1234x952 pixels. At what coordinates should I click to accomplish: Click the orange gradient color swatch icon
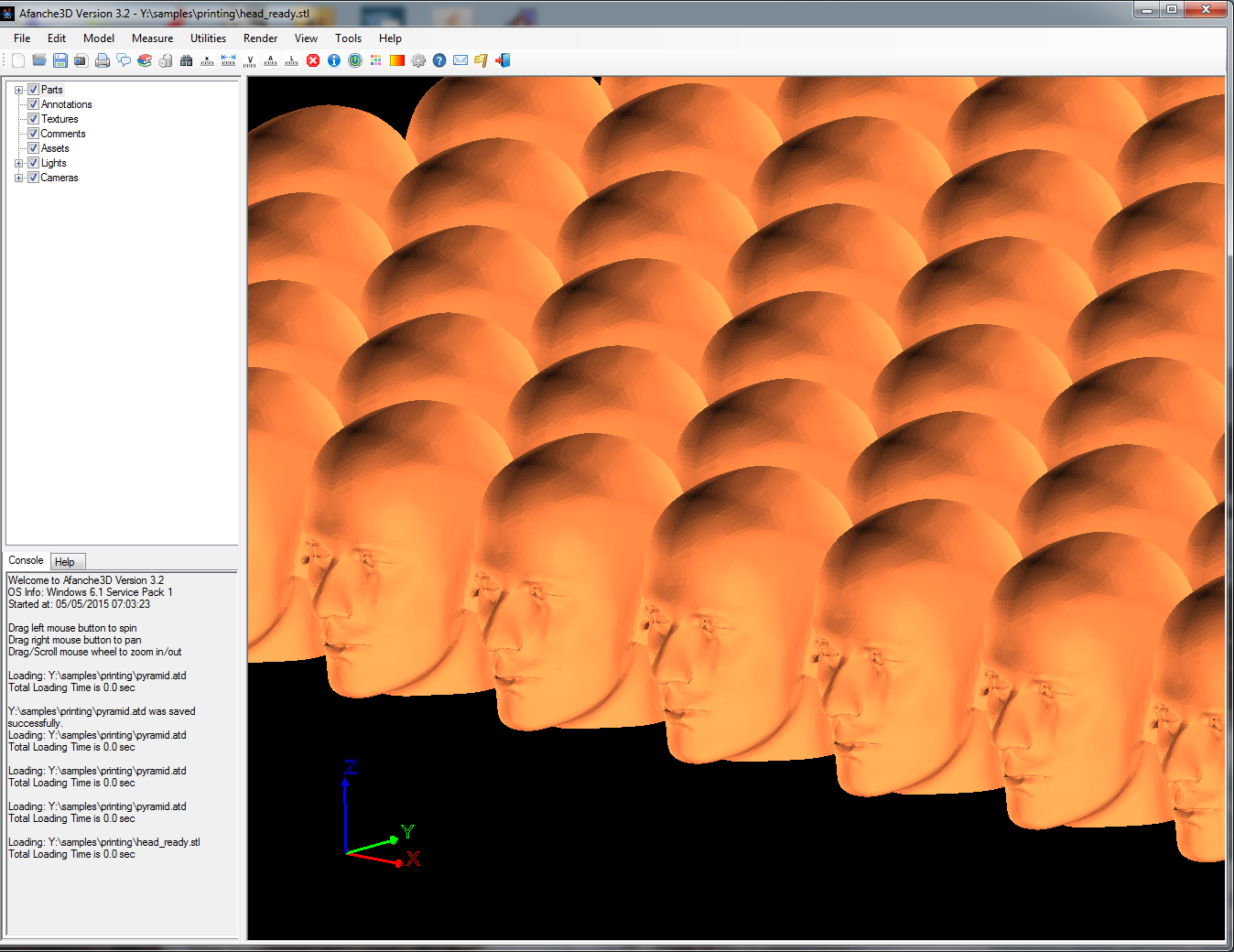click(397, 60)
